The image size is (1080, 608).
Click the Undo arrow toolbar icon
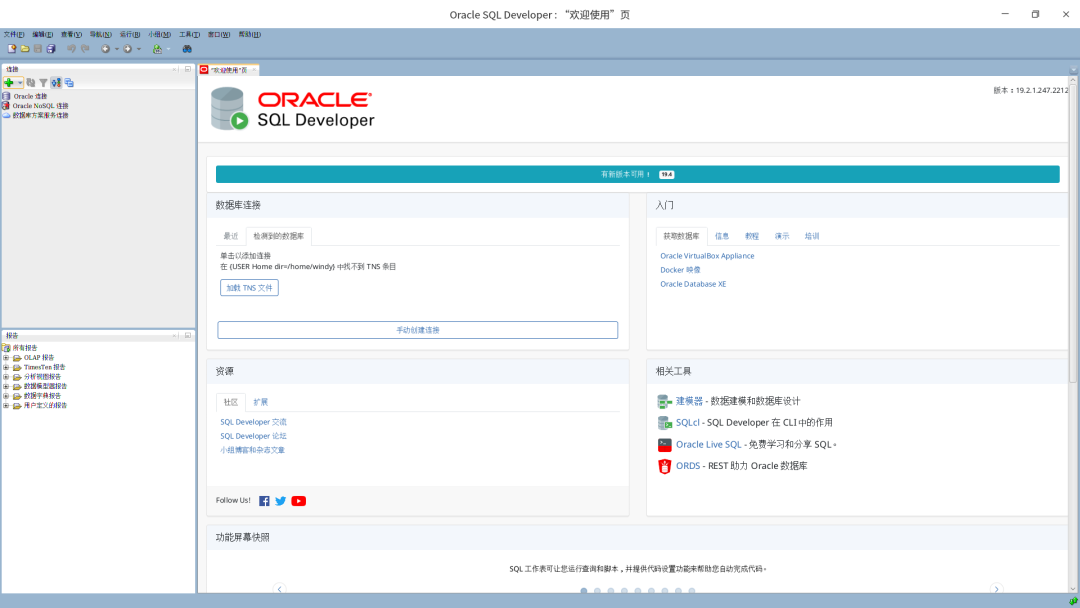pyautogui.click(x=72, y=49)
